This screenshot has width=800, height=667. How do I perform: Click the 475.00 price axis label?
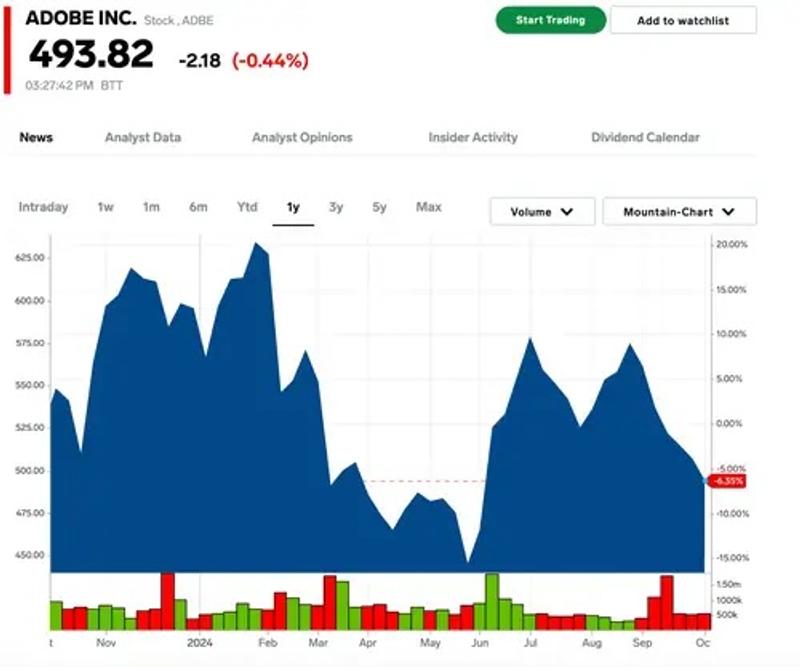[x=30, y=513]
